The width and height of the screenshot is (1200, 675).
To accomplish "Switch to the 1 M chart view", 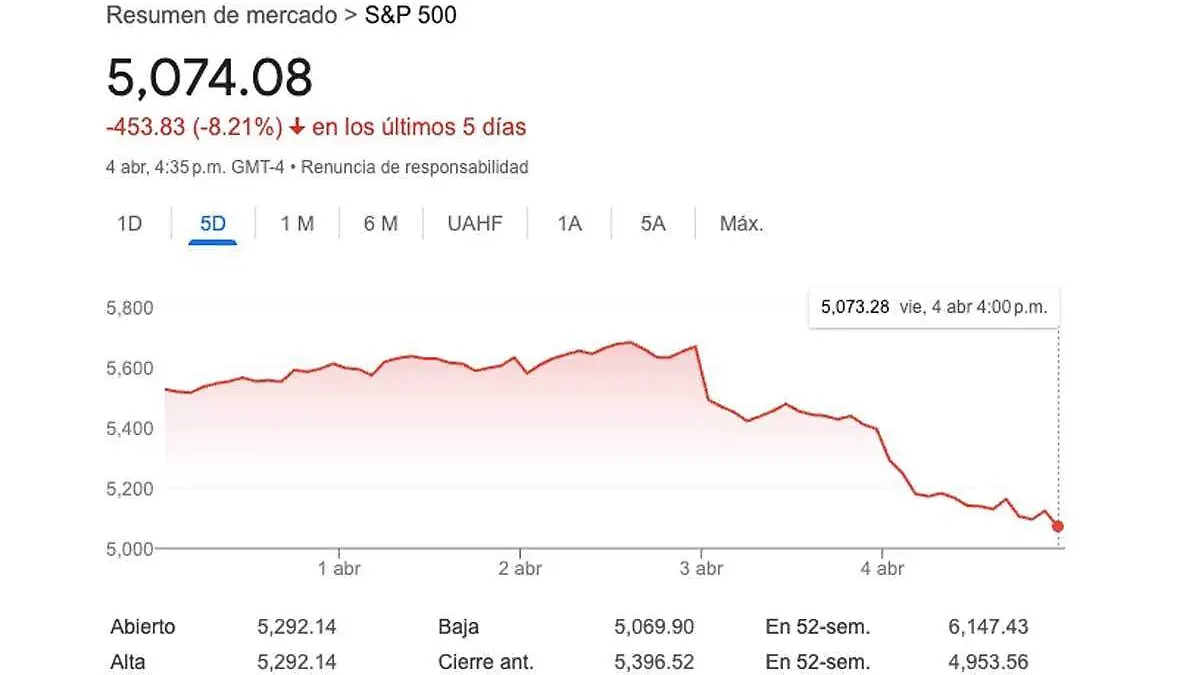I will coord(296,223).
